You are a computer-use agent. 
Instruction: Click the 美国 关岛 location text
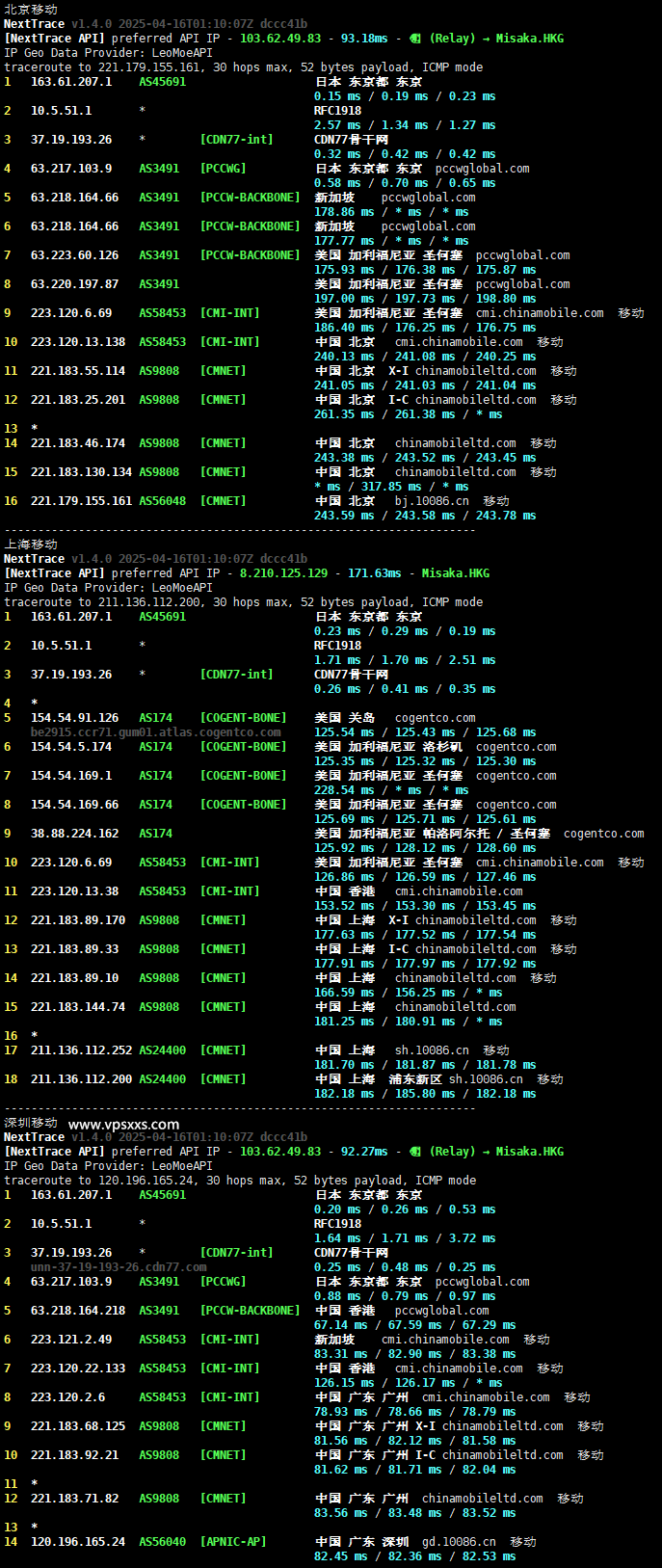coord(345,718)
